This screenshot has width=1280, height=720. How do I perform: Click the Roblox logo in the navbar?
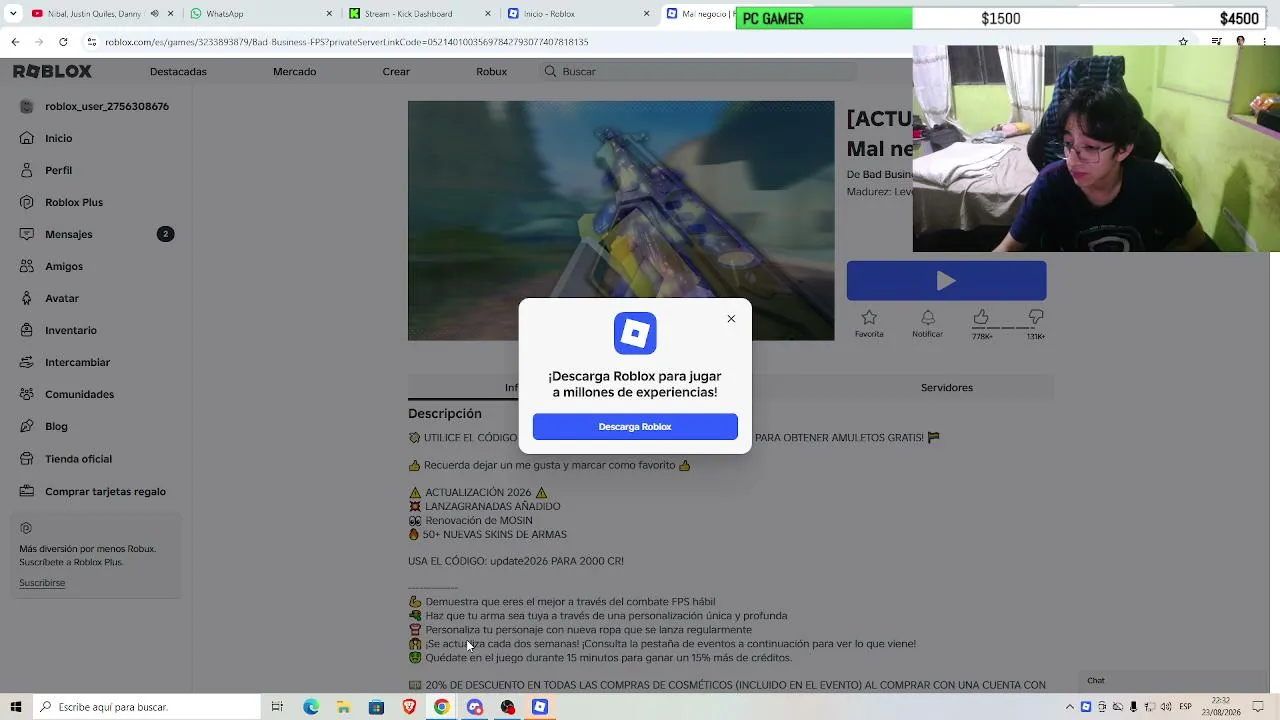[x=52, y=72]
